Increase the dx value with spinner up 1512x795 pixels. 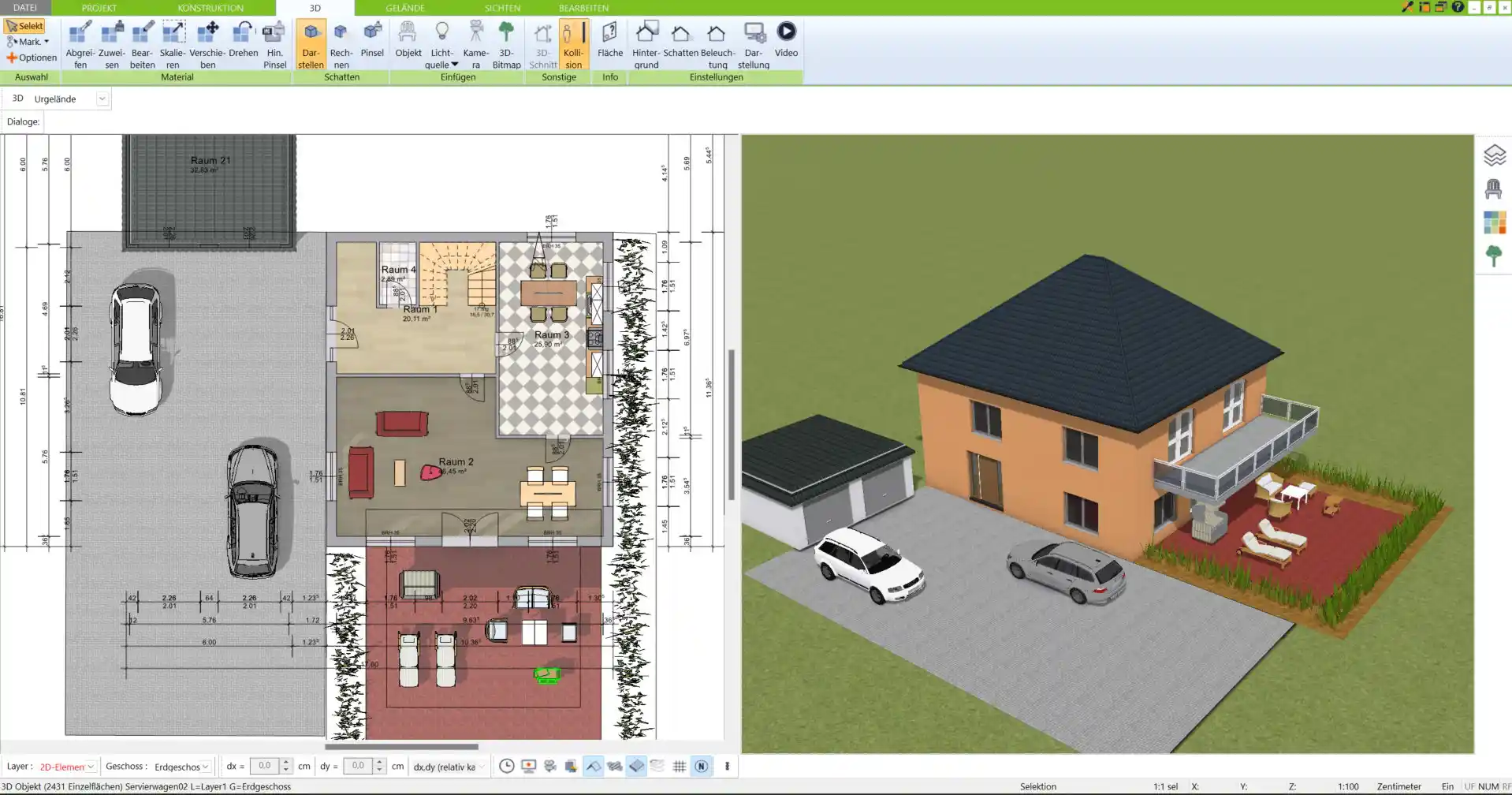(286, 762)
